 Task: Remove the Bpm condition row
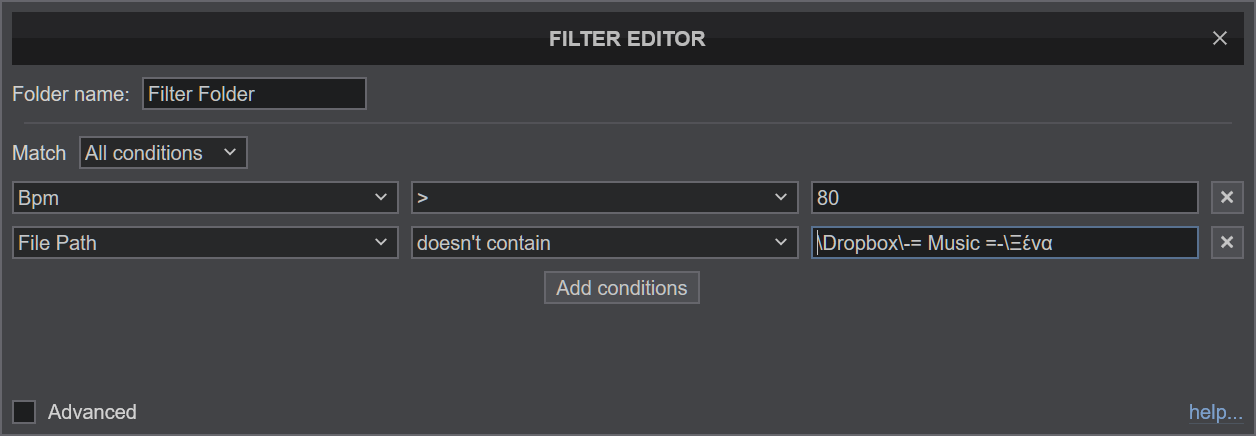[1227, 198]
